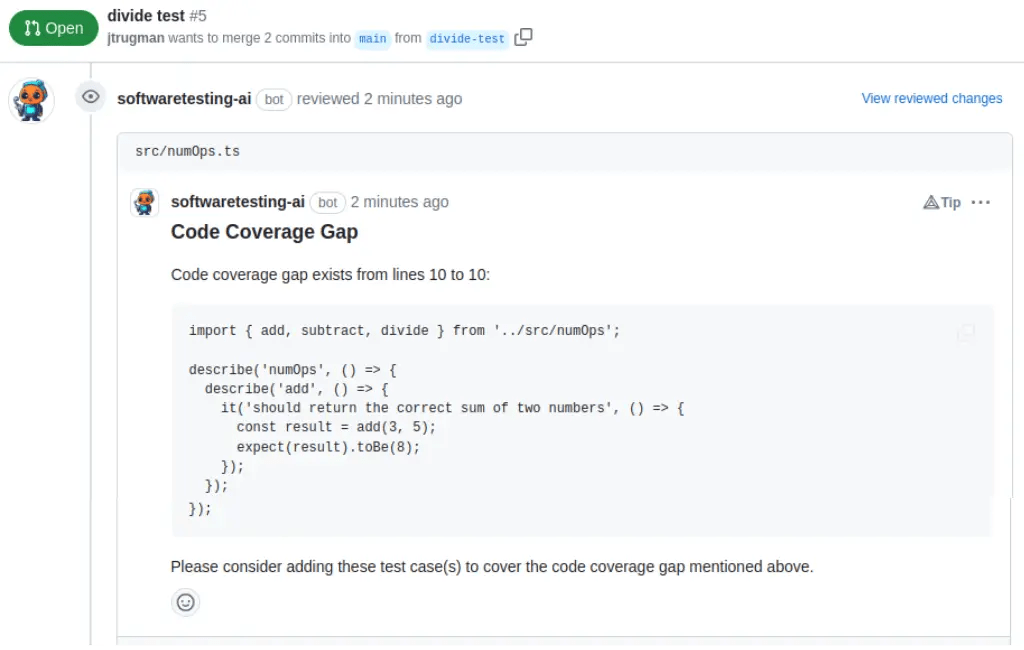This screenshot has height=650, width=1024.
Task: Click the eye icon beside the review header
Action: click(x=90, y=96)
